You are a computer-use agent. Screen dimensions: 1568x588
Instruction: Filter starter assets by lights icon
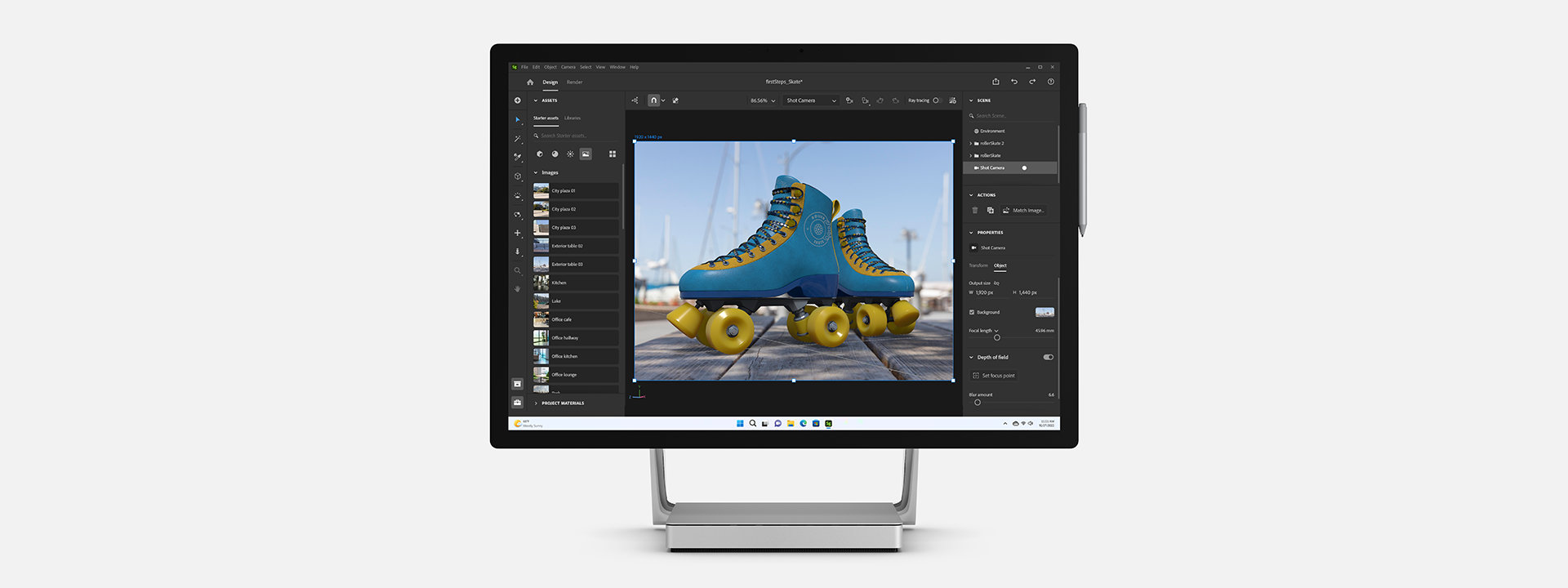pyautogui.click(x=570, y=154)
